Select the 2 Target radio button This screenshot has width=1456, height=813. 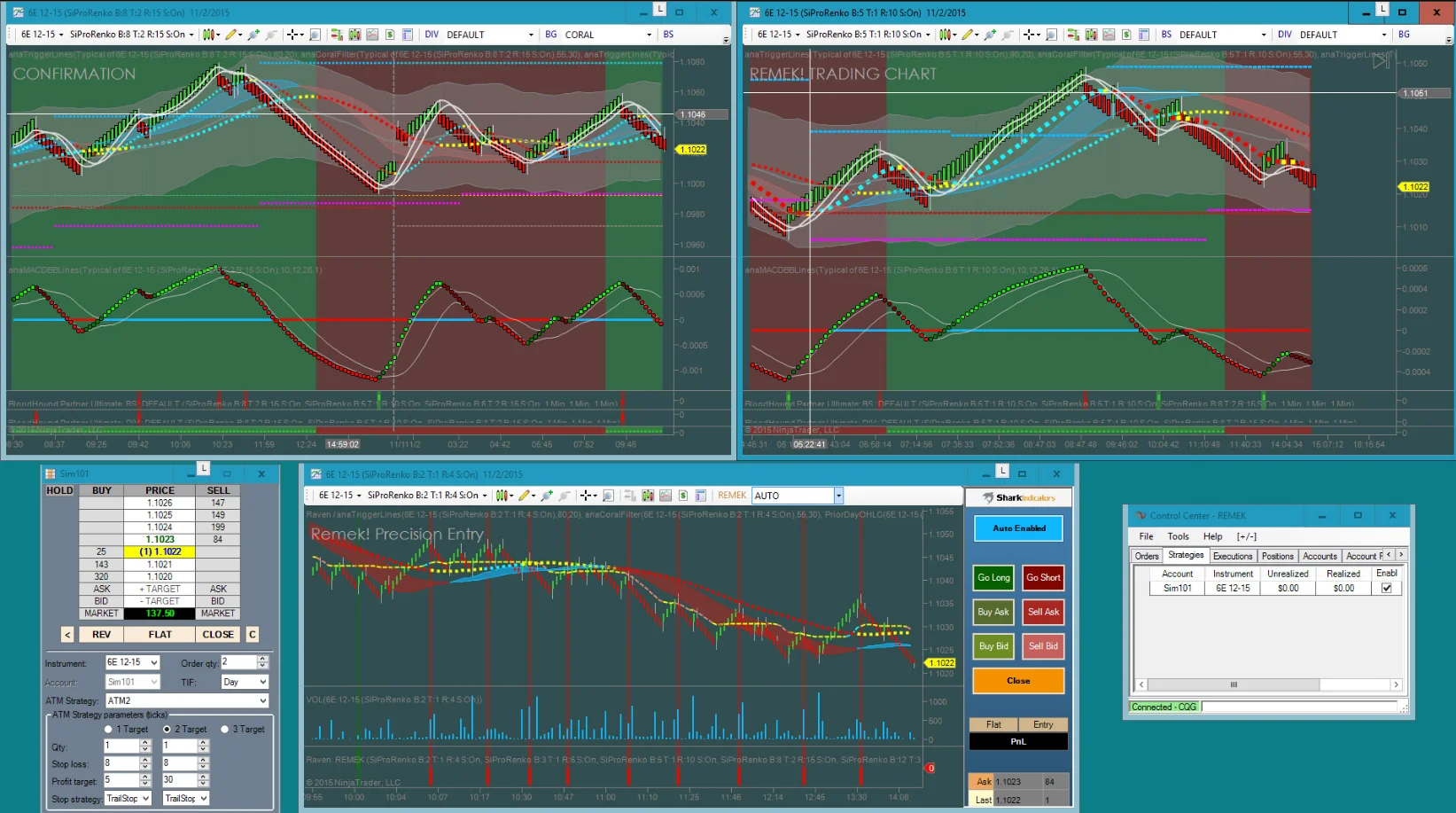point(167,730)
